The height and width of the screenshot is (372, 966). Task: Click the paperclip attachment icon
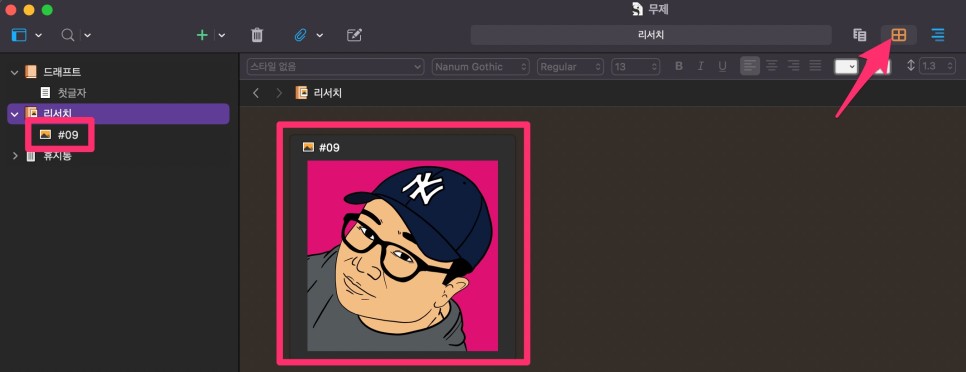(x=300, y=35)
